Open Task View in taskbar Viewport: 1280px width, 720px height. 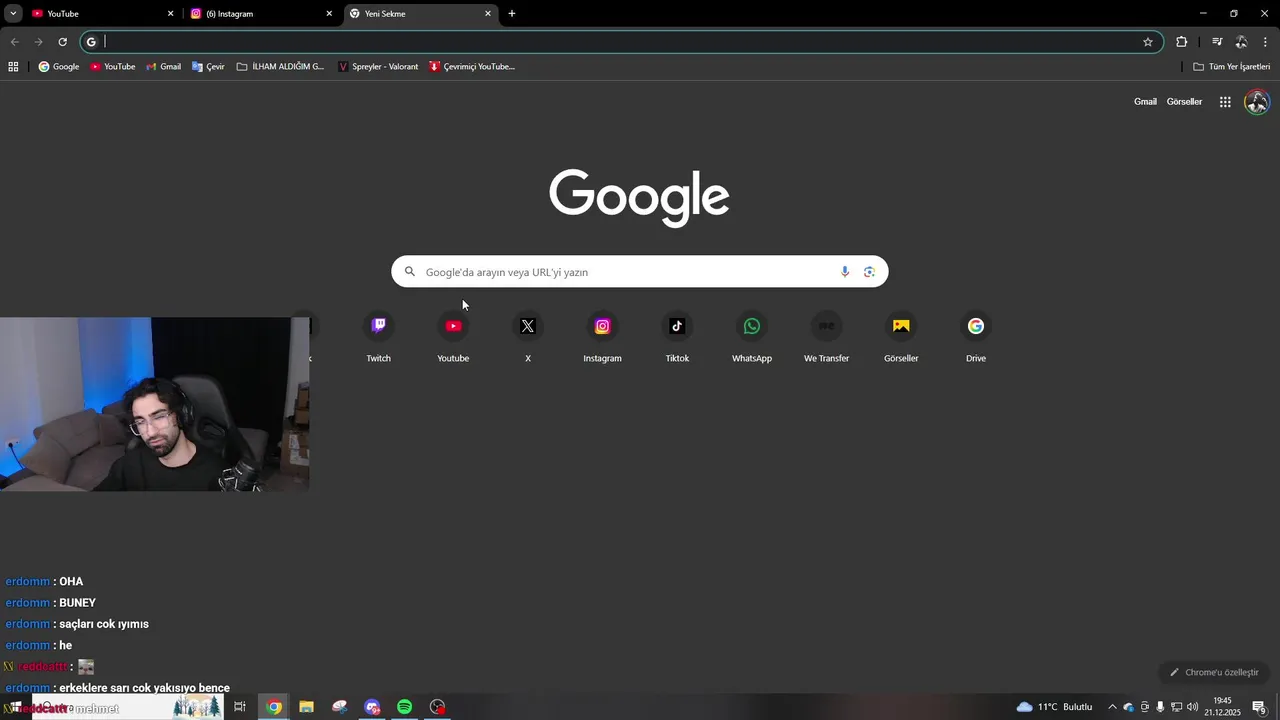[240, 707]
